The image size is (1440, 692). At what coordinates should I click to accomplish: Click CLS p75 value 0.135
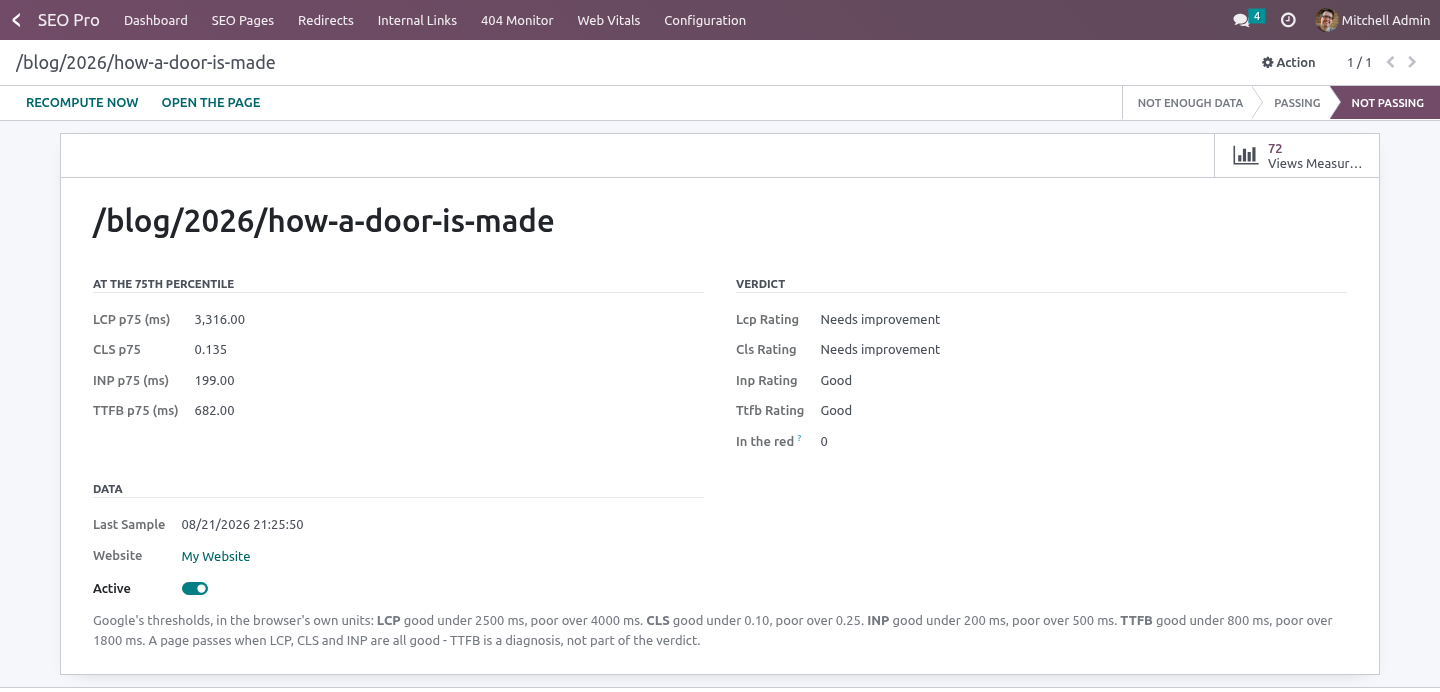[211, 350]
